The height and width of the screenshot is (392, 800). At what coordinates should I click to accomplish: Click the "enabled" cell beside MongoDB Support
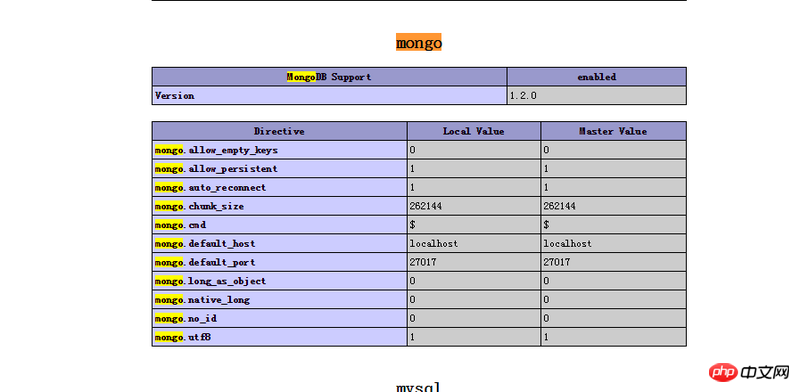(x=596, y=77)
